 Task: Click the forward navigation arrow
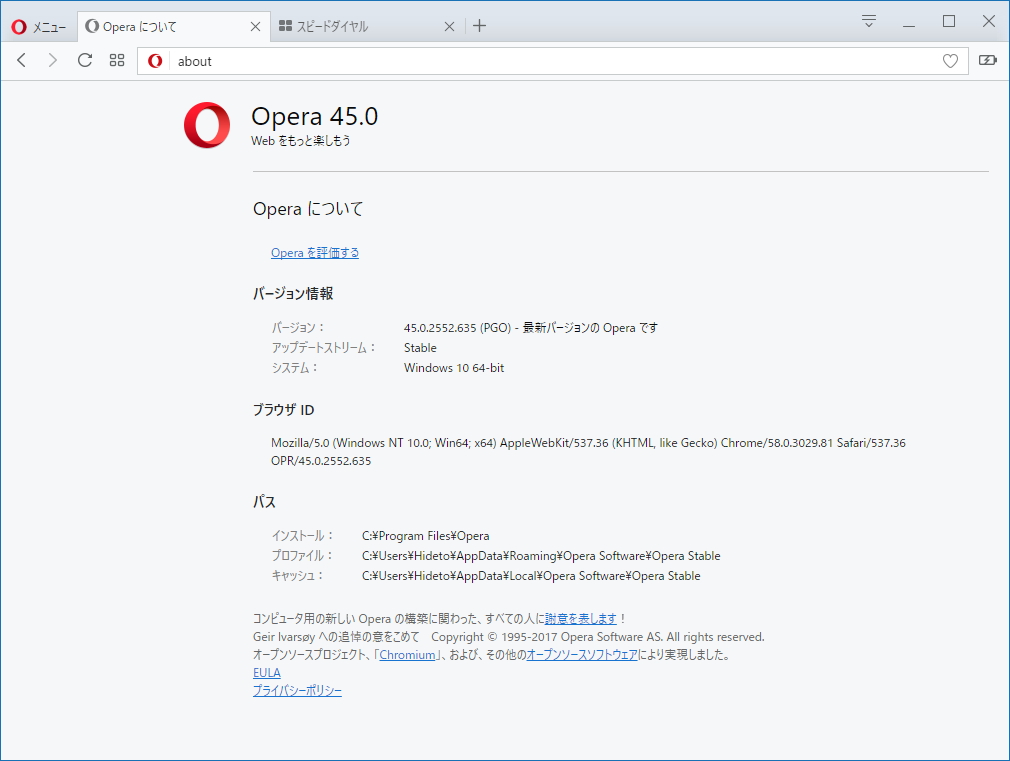pos(52,60)
